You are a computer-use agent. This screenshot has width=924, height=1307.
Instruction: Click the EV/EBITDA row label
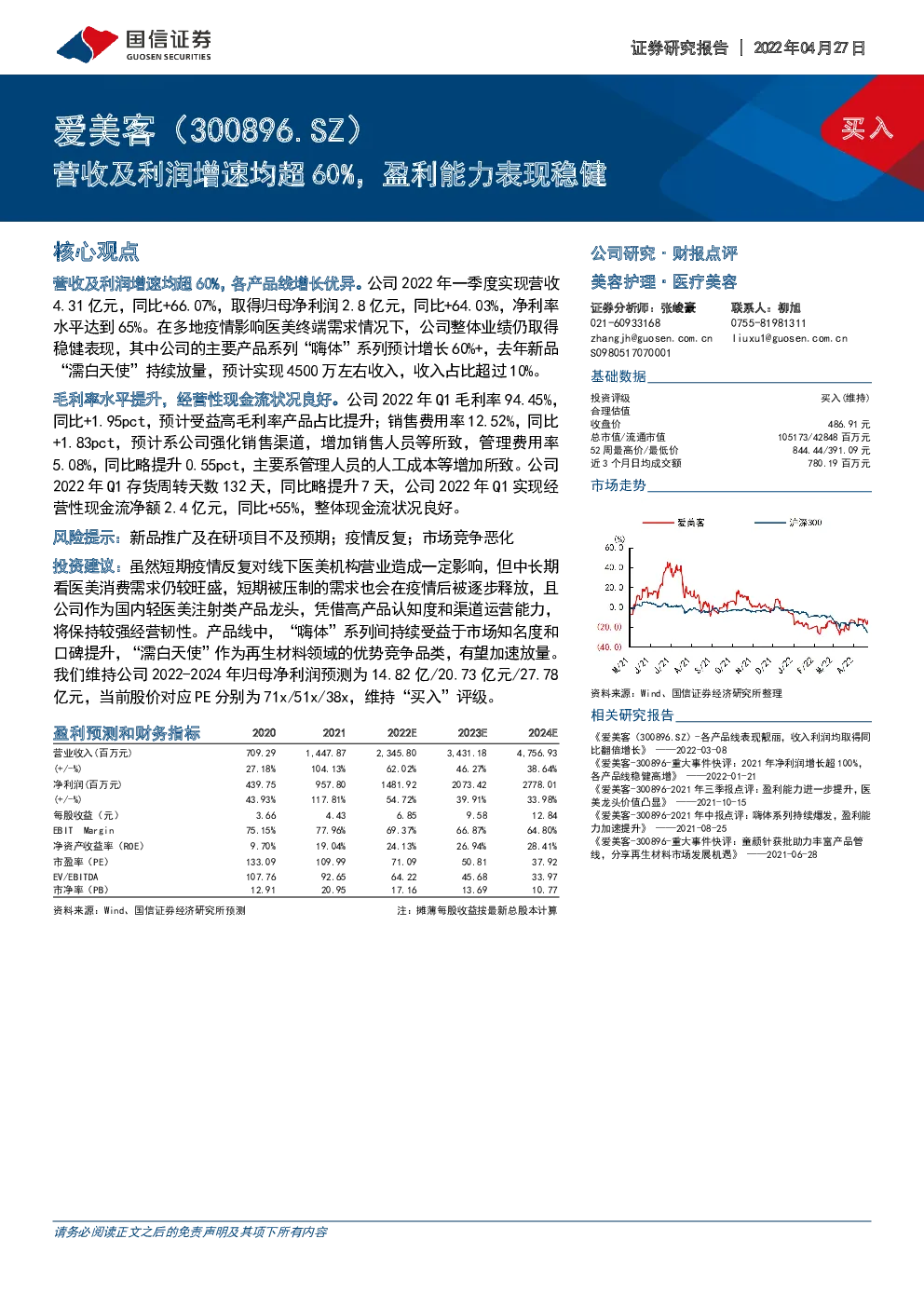pyautogui.click(x=75, y=877)
